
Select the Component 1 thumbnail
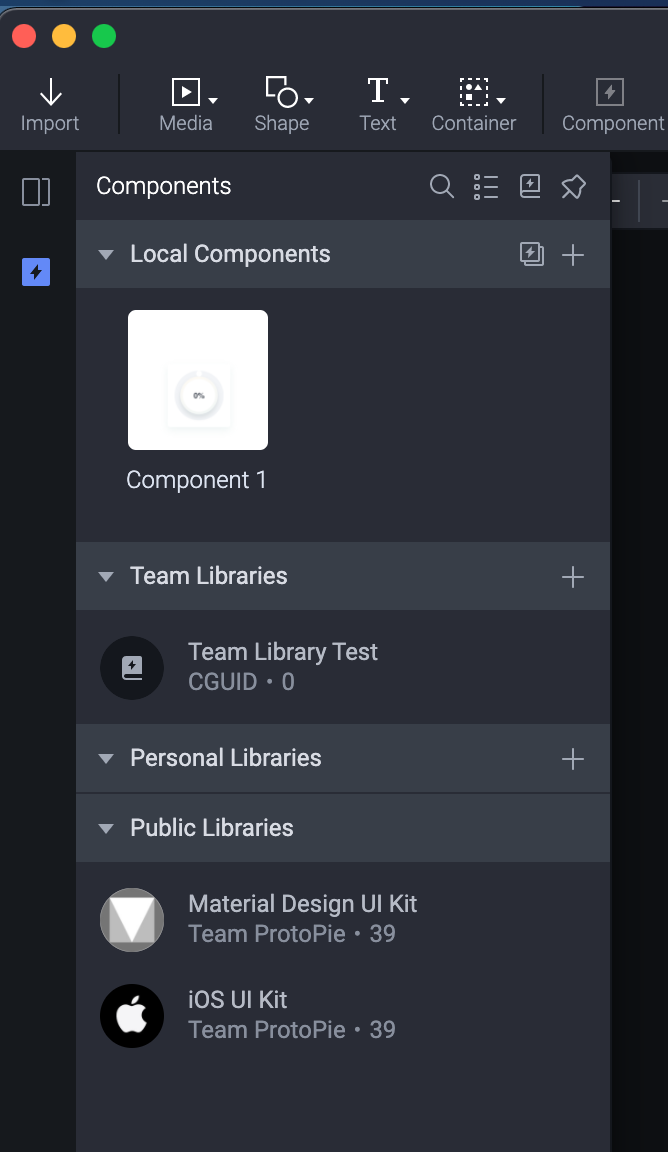pyautogui.click(x=198, y=380)
